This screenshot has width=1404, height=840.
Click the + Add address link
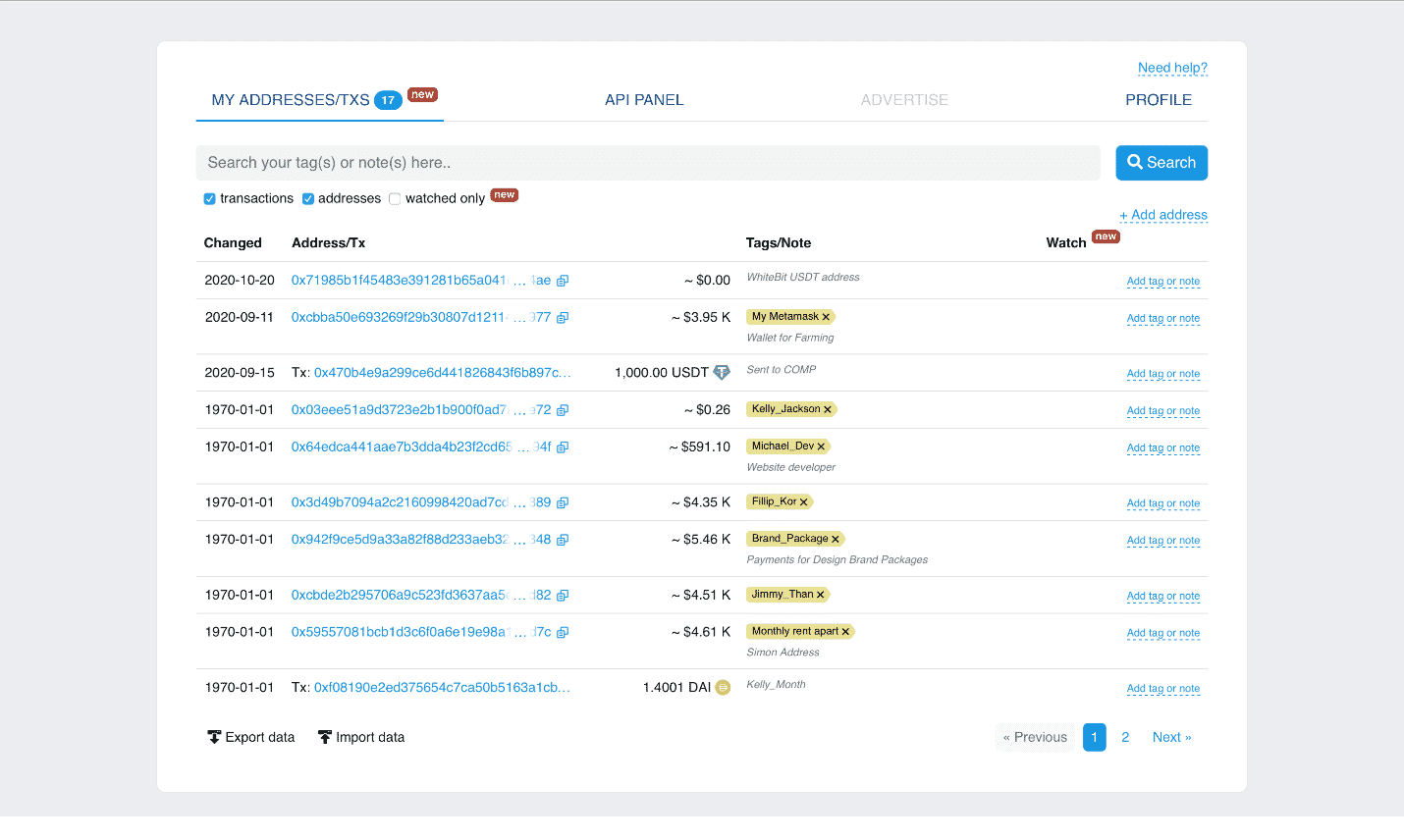[1163, 215]
